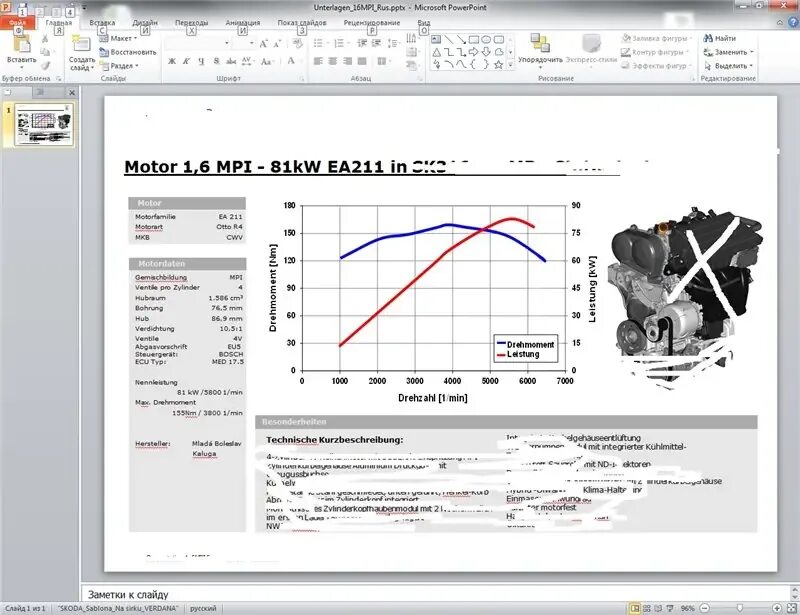Click the font color A icon
The image size is (800, 615).
[291, 61]
